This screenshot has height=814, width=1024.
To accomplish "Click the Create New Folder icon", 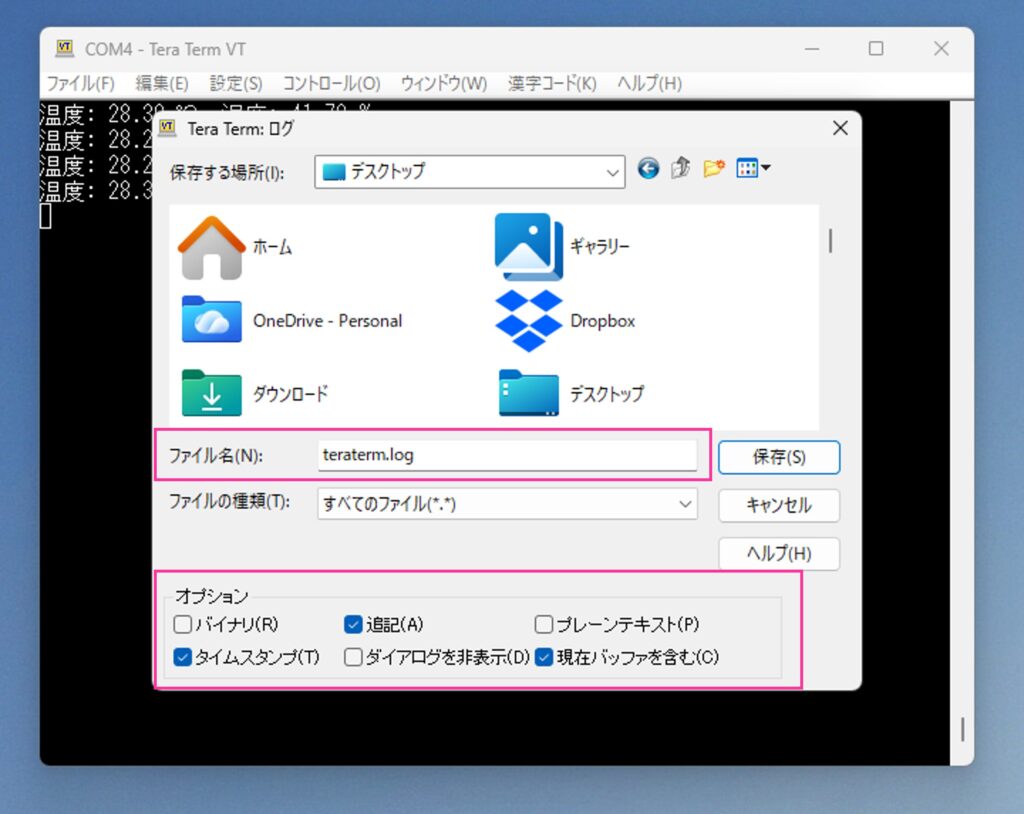I will (713, 169).
